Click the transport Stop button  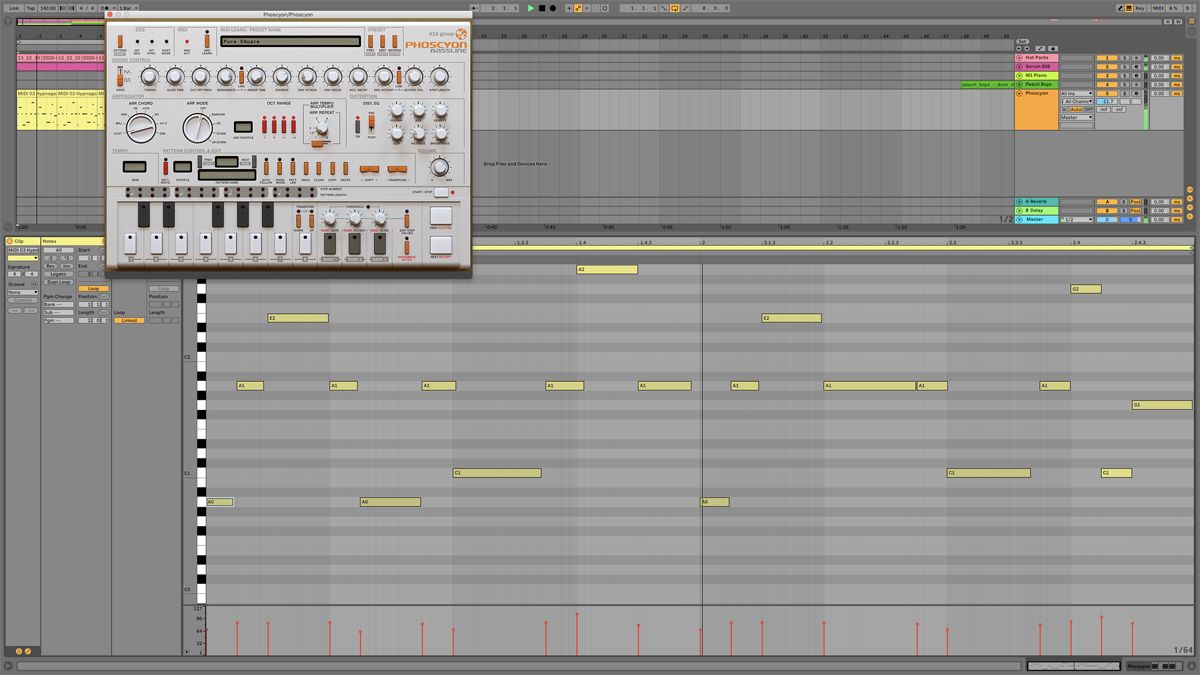pyautogui.click(x=542, y=8)
